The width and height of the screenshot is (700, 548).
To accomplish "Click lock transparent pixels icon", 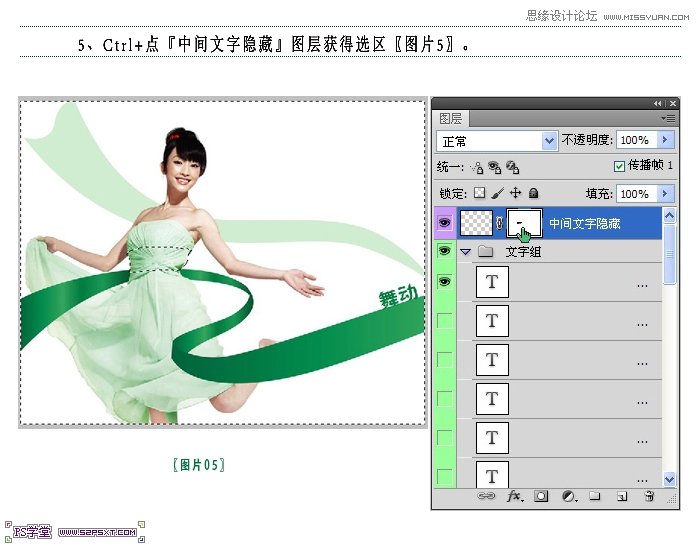I will pyautogui.click(x=479, y=193).
